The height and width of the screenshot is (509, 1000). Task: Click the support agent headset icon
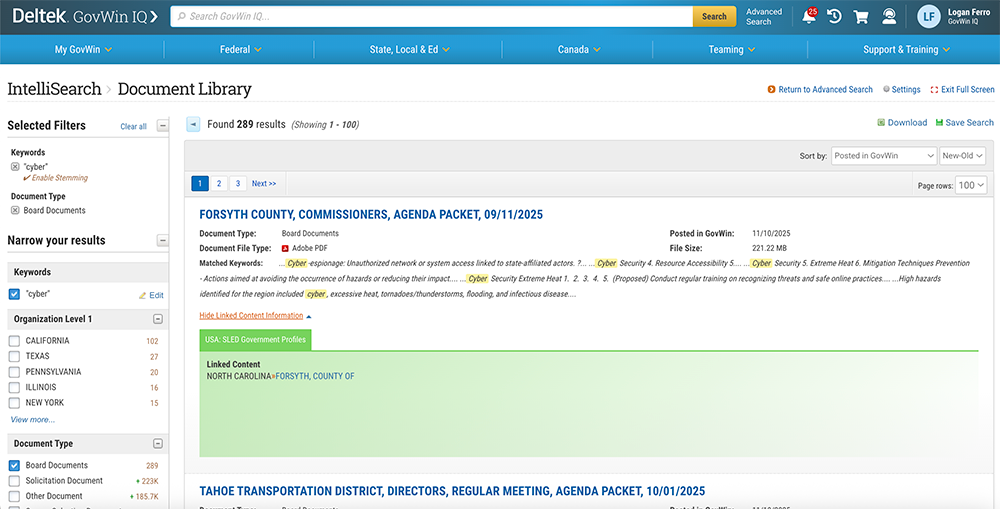pyautogui.click(x=888, y=17)
